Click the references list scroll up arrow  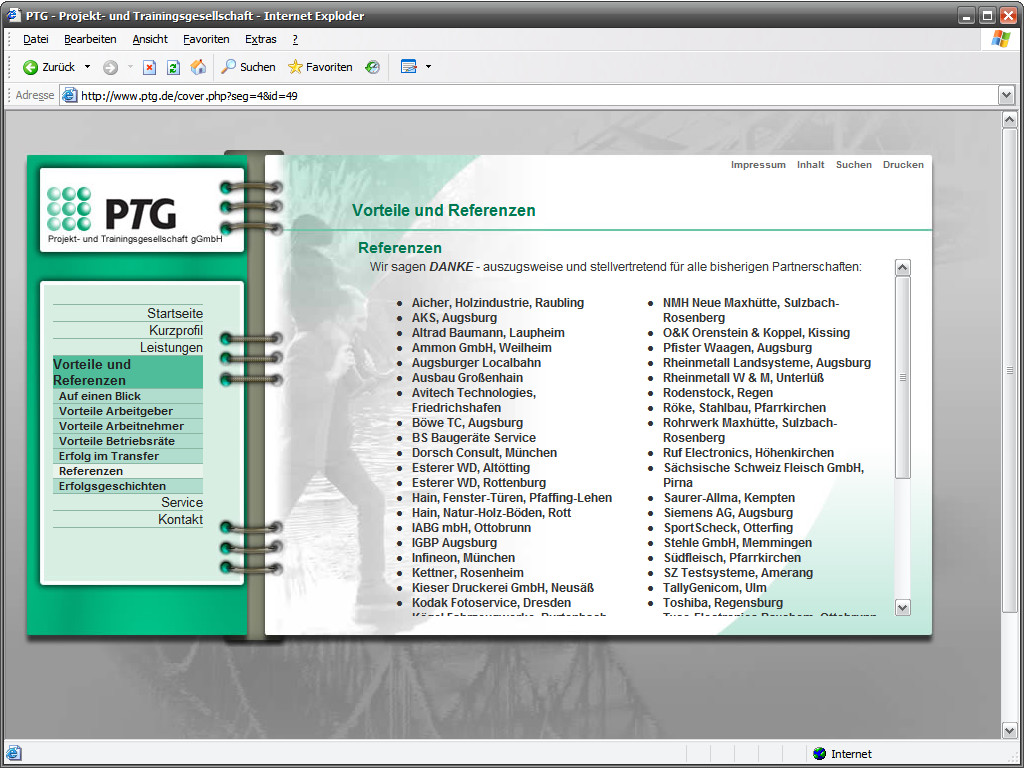pos(903,267)
